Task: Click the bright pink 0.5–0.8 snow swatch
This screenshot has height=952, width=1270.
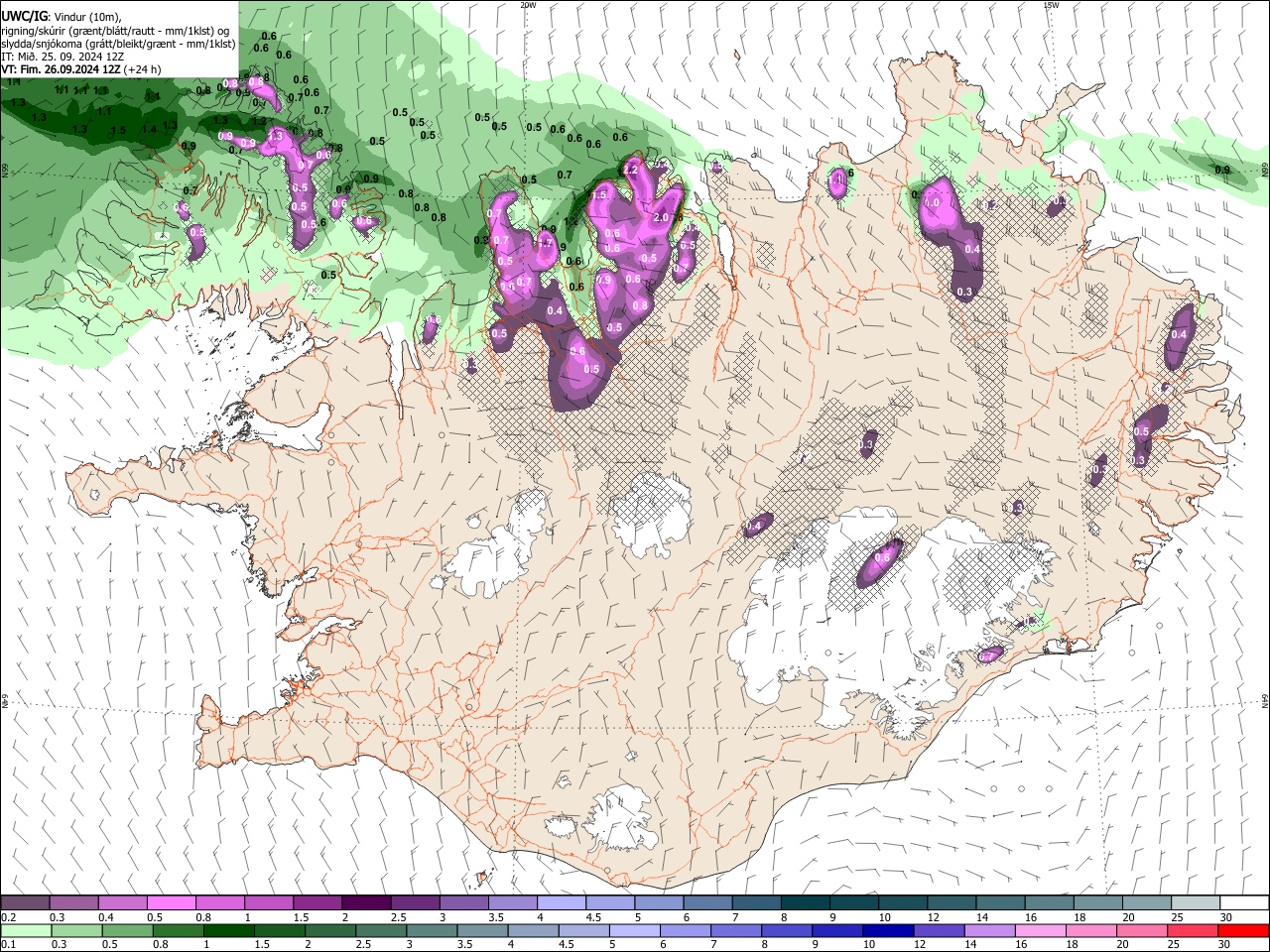Action: point(171,902)
